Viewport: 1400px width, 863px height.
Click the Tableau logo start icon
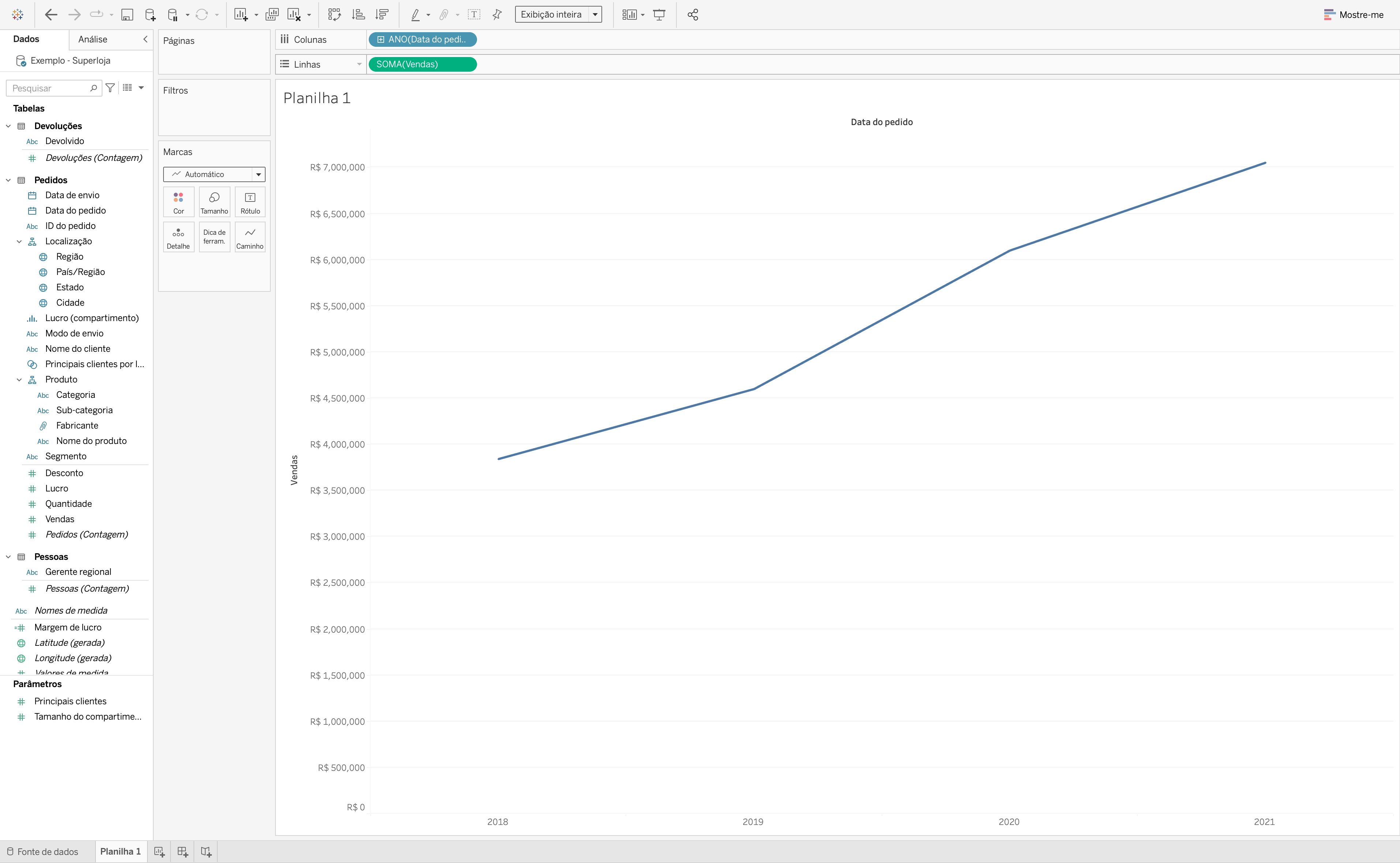coord(18,14)
